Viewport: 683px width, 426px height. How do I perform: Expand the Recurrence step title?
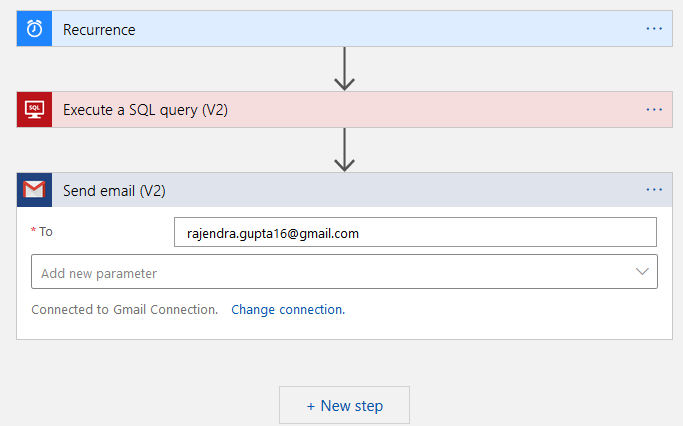click(99, 30)
